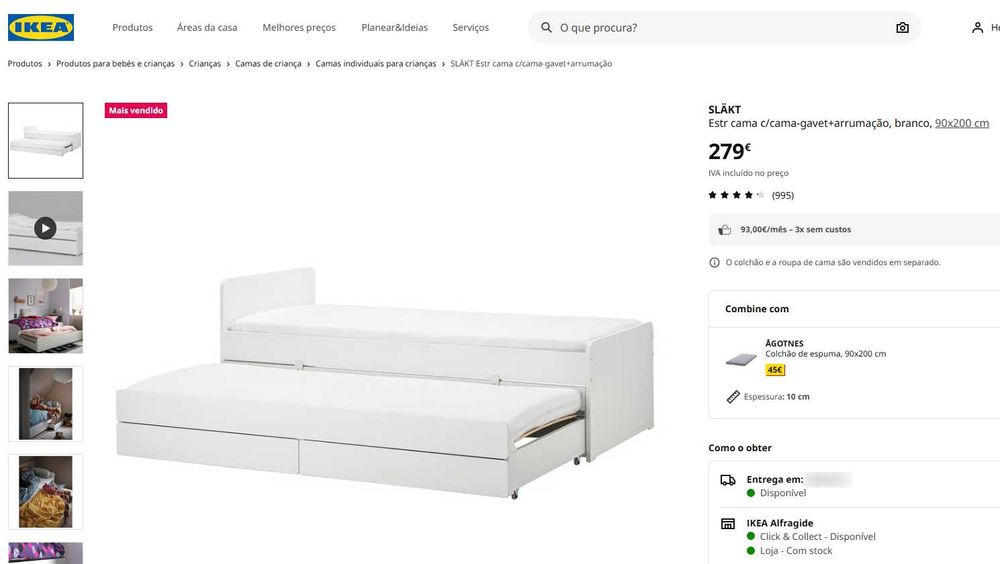Open Melhores preços menu

tap(299, 27)
